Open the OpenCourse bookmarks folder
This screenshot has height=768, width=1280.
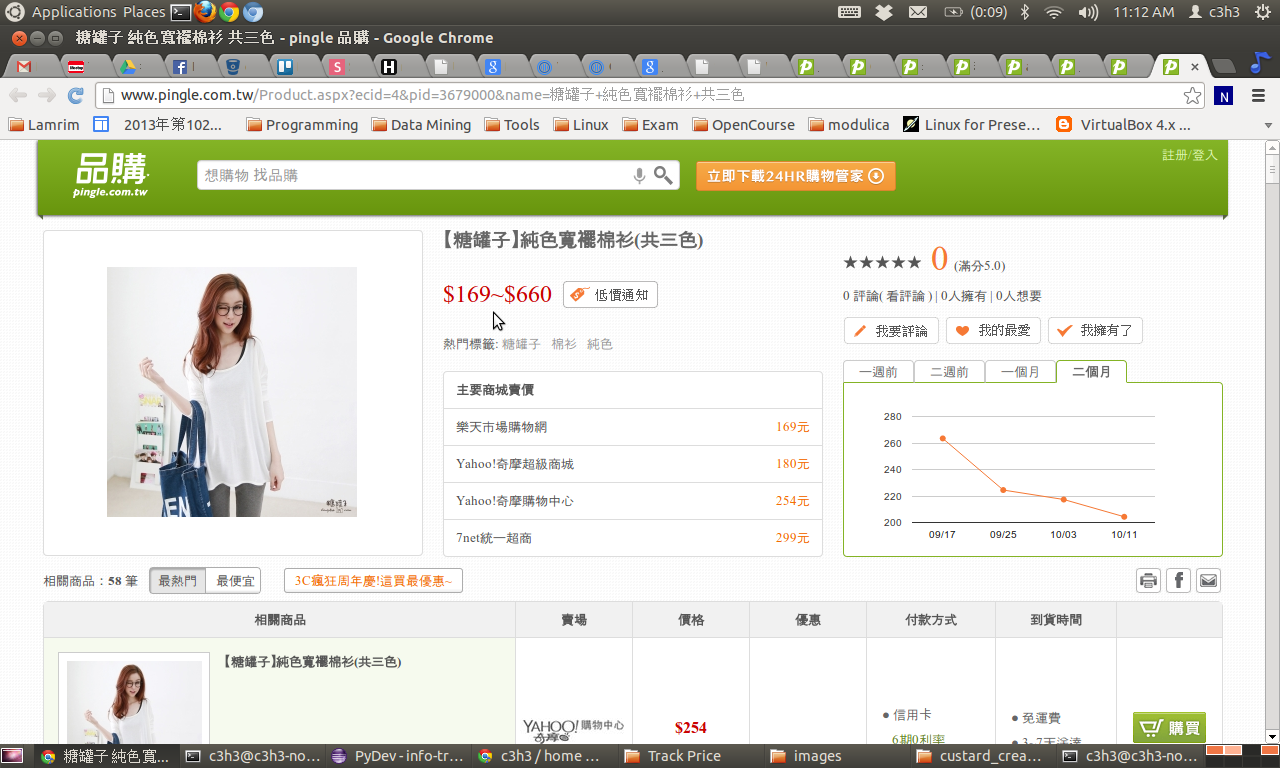[x=743, y=125]
